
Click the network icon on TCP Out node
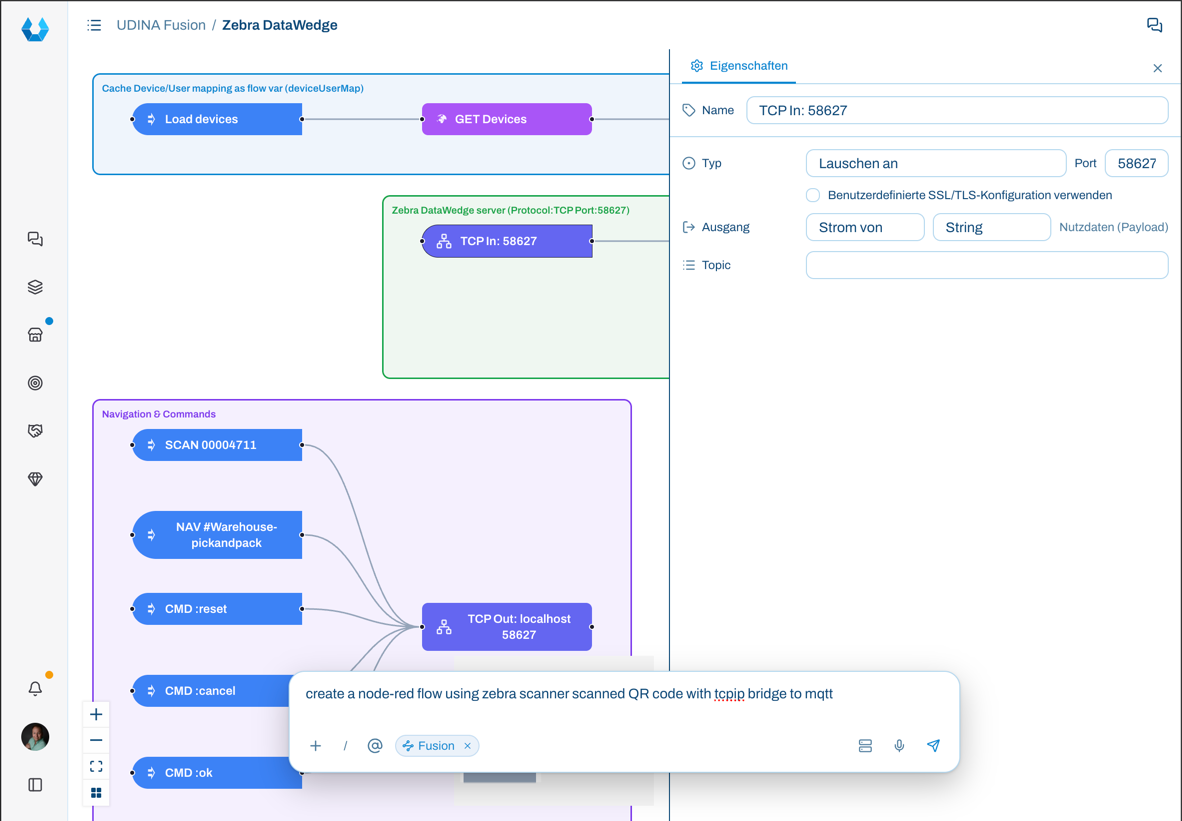pyautogui.click(x=444, y=626)
